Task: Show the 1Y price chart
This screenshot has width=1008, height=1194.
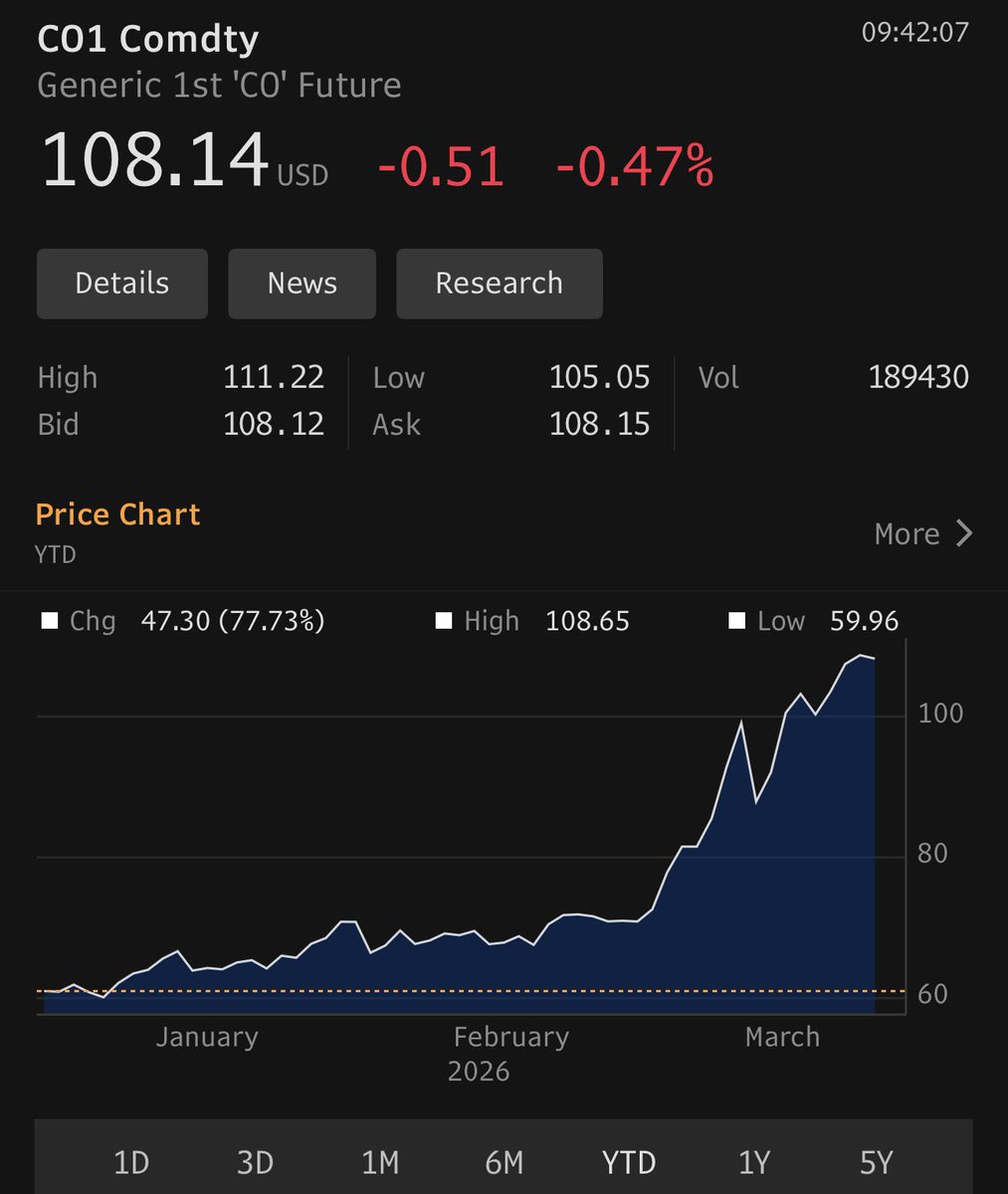Action: pos(753,1162)
